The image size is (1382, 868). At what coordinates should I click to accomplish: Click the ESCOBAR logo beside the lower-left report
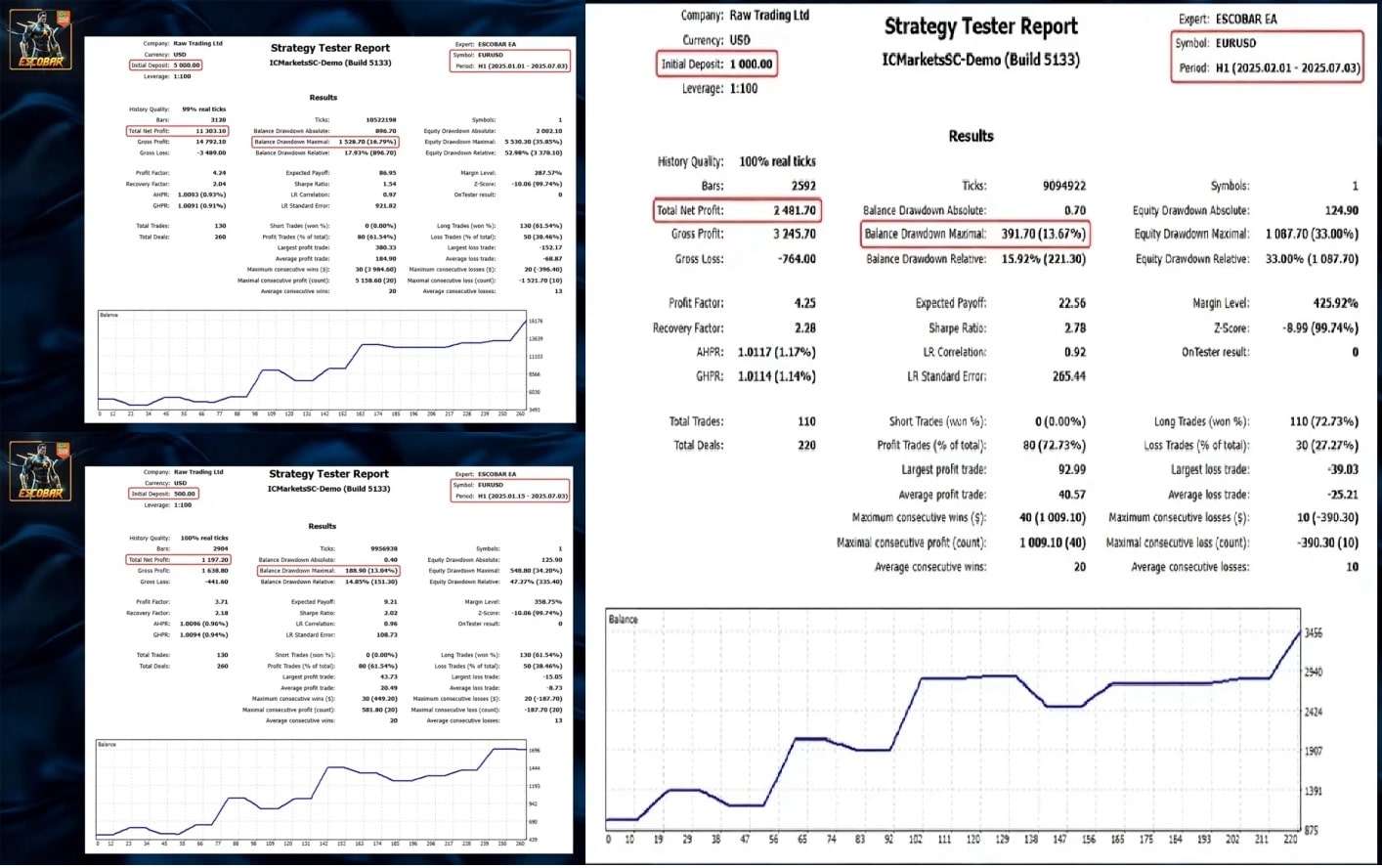point(41,471)
